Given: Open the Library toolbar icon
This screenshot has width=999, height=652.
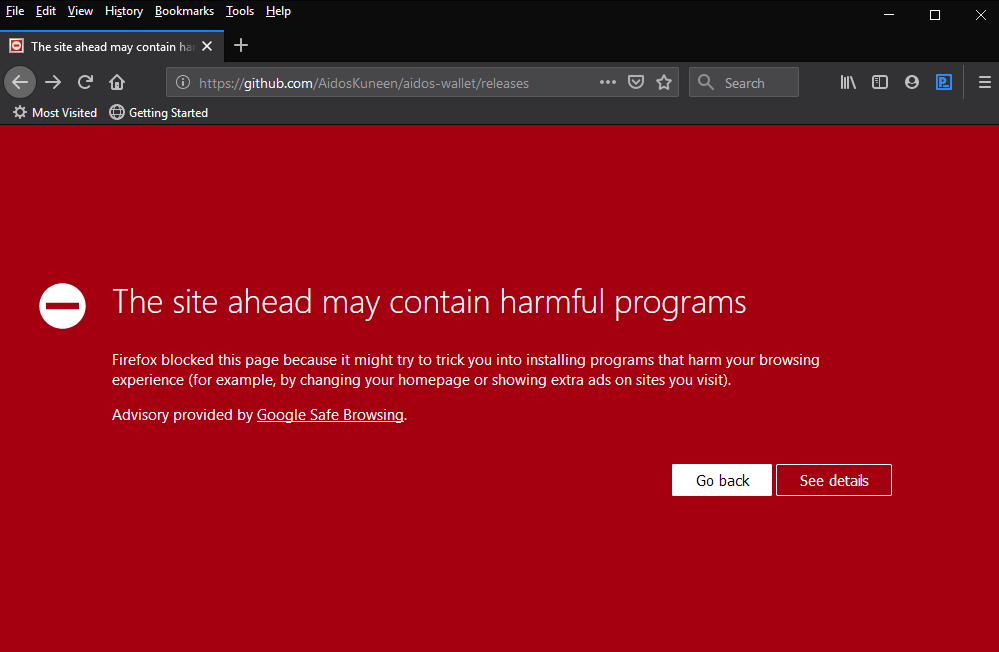Looking at the screenshot, I should point(848,82).
